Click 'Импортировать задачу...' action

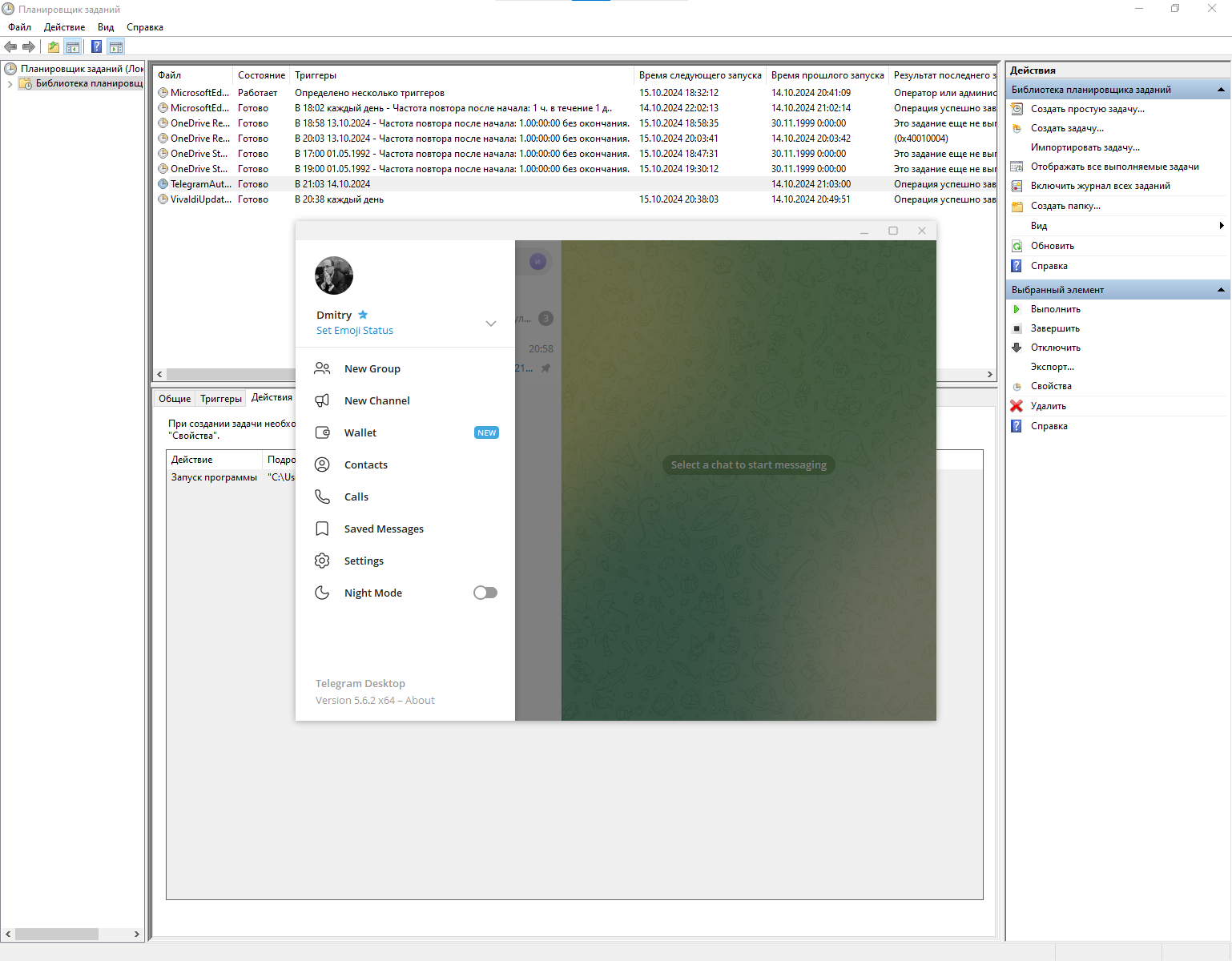click(x=1085, y=147)
